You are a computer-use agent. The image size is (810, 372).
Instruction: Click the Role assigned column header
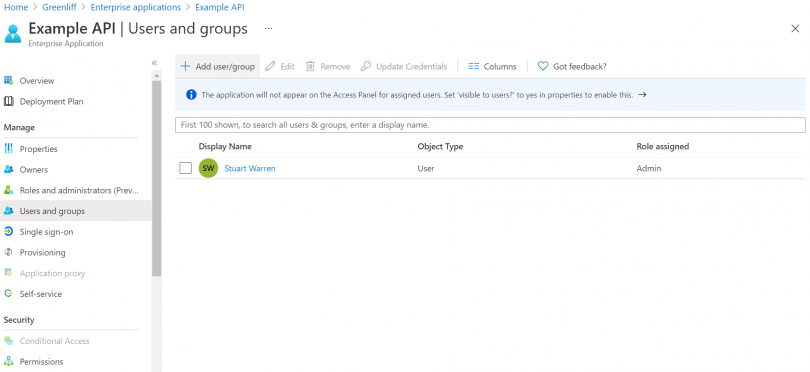click(x=663, y=146)
